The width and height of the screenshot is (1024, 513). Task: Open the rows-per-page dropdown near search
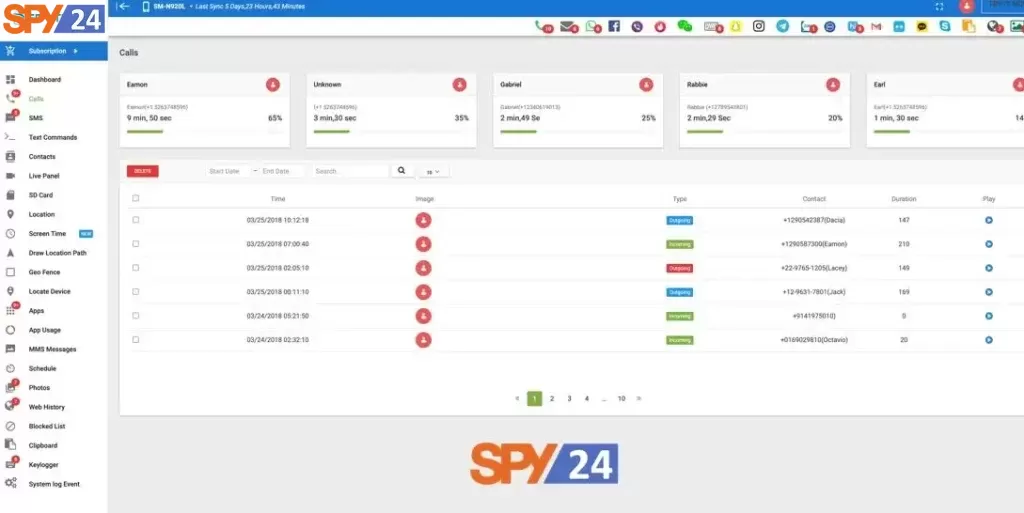pos(433,172)
